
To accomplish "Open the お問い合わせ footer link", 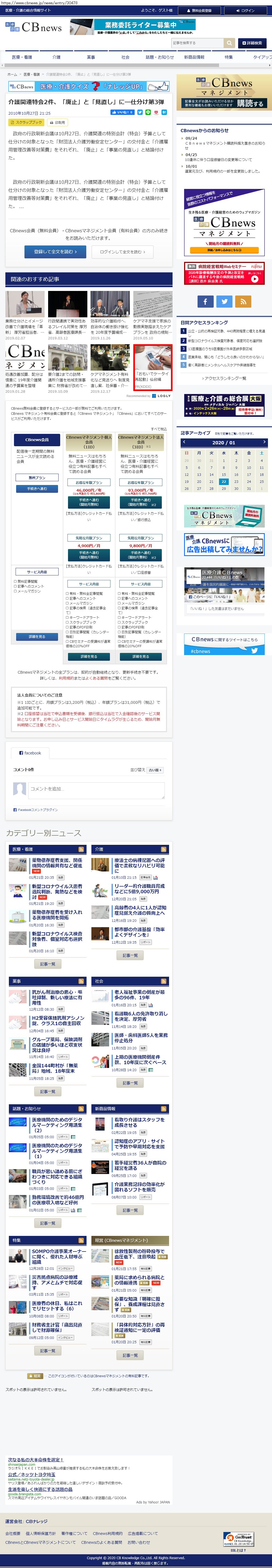I will [139, 1542].
